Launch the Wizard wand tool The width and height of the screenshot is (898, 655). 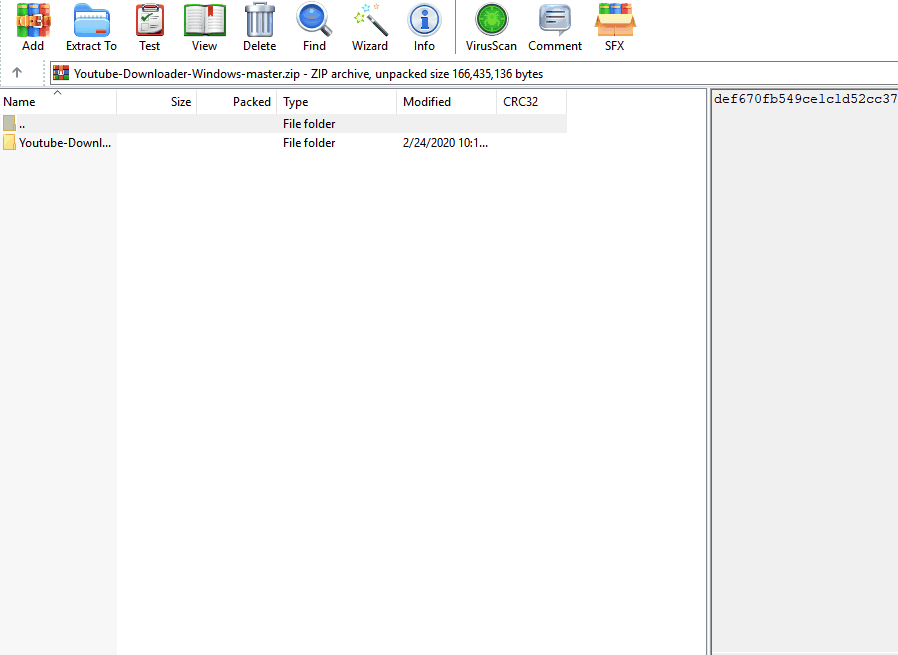[370, 27]
